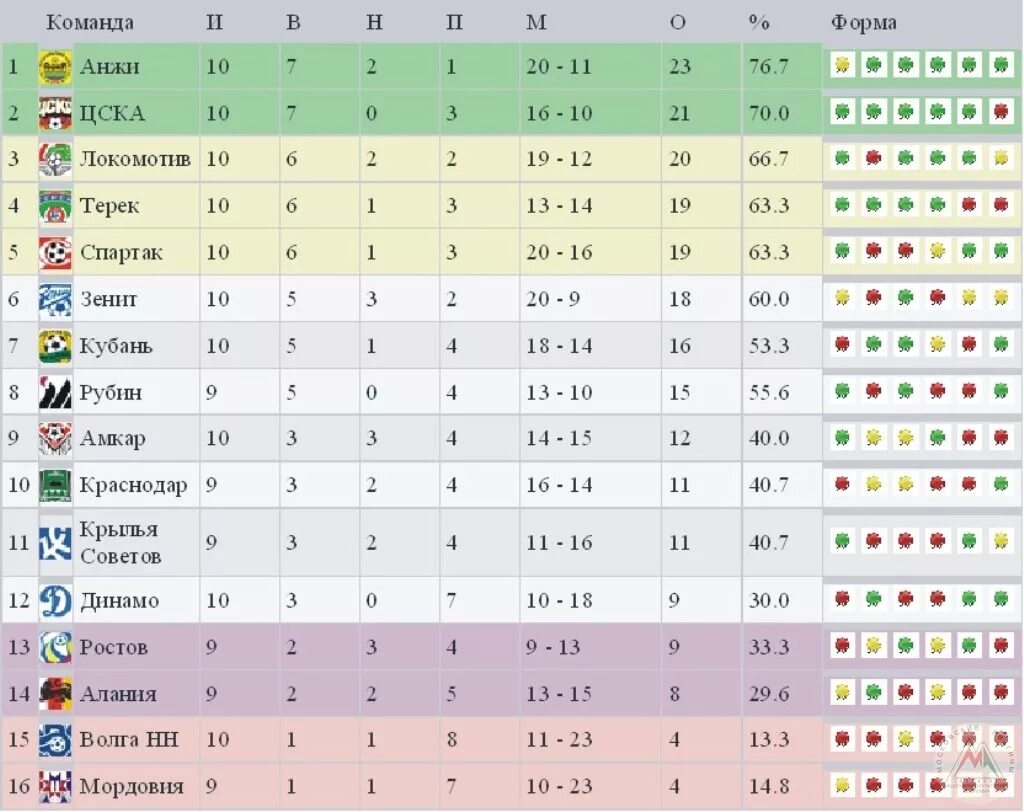Open the Краснодар team name link
Viewport: 1024px width, 812px height.
pyautogui.click(x=133, y=485)
